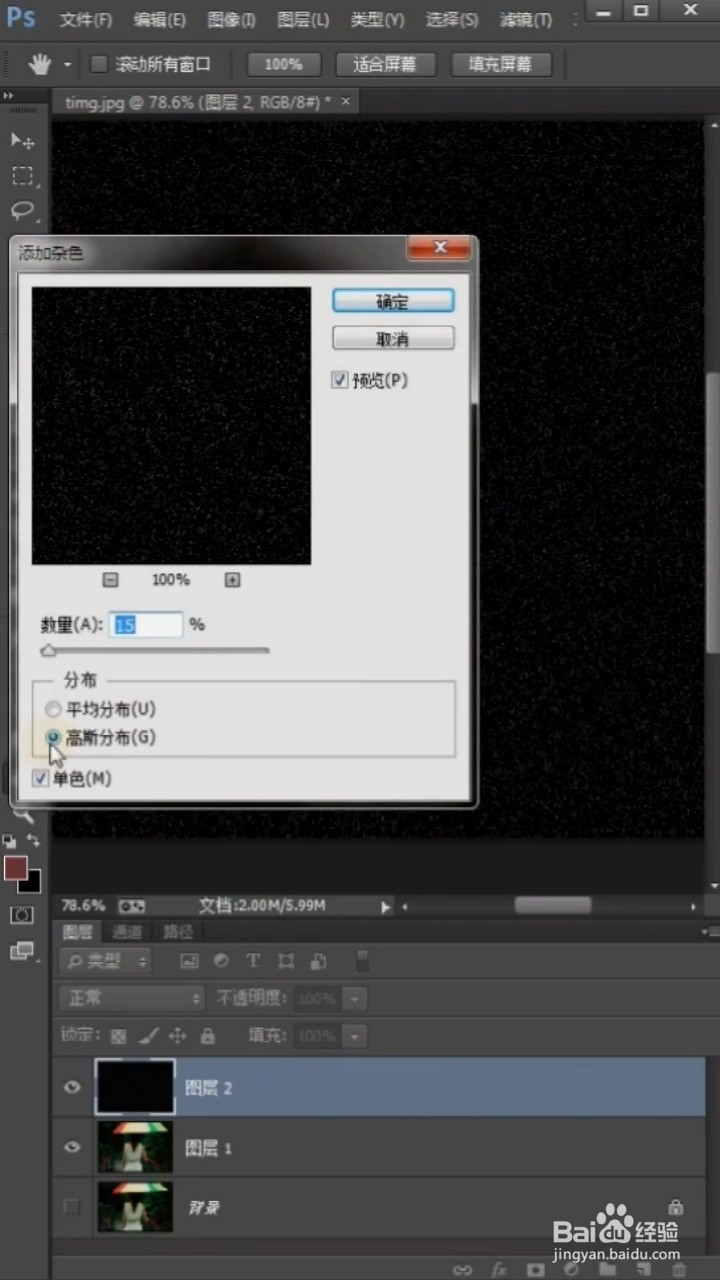The height and width of the screenshot is (1280, 720).
Task: Click the screen mode icon
Action: (21, 951)
